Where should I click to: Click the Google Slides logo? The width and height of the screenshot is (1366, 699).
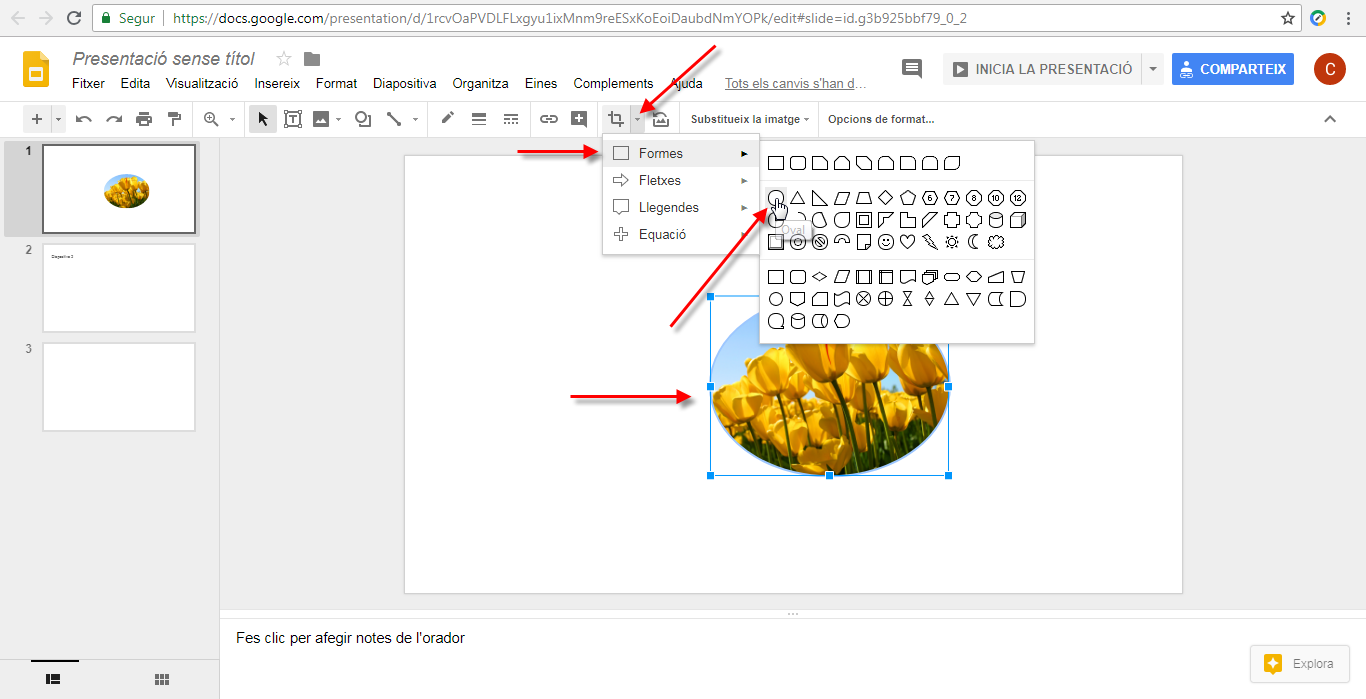36,69
